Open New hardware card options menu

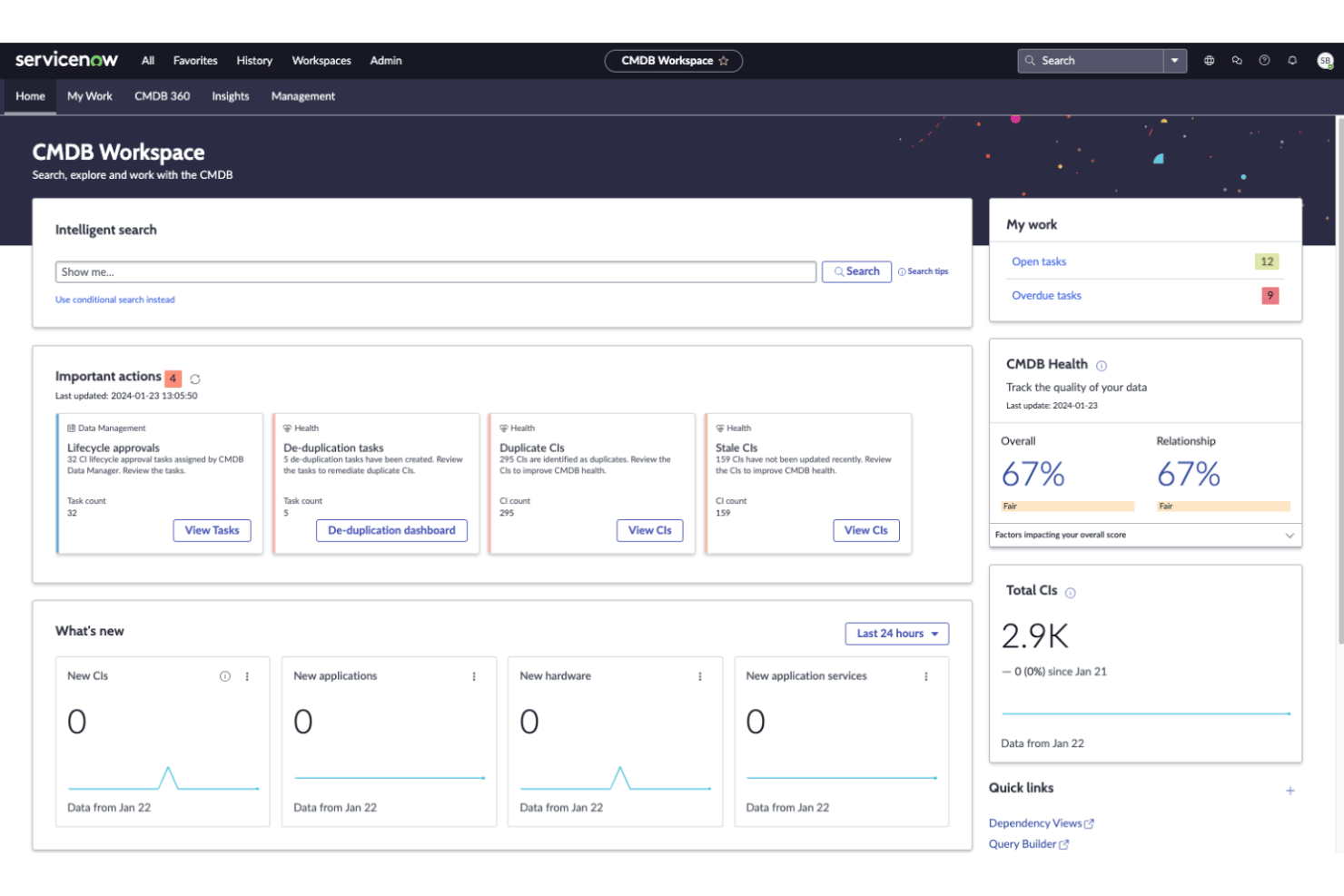[x=700, y=676]
